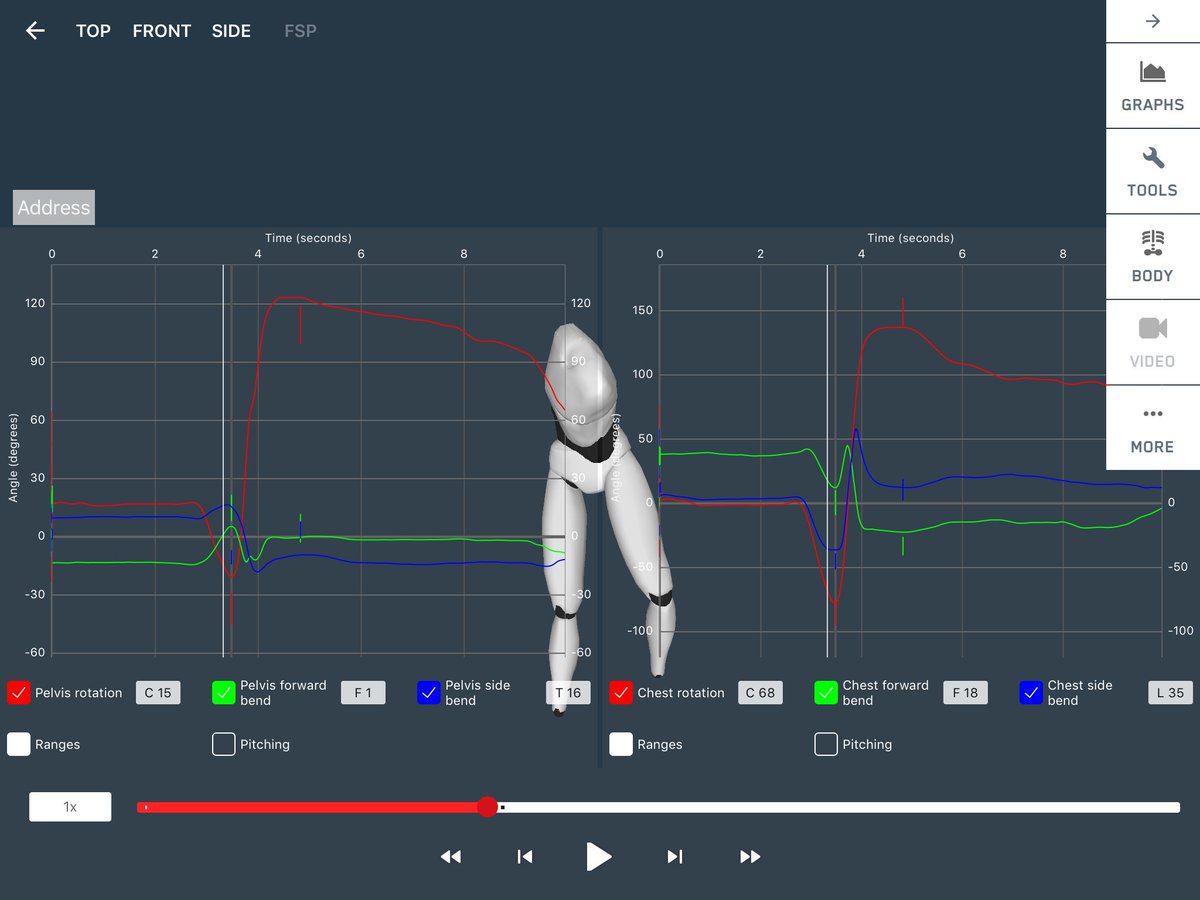
Task: Enable Pitching on the right graph
Action: pos(826,744)
